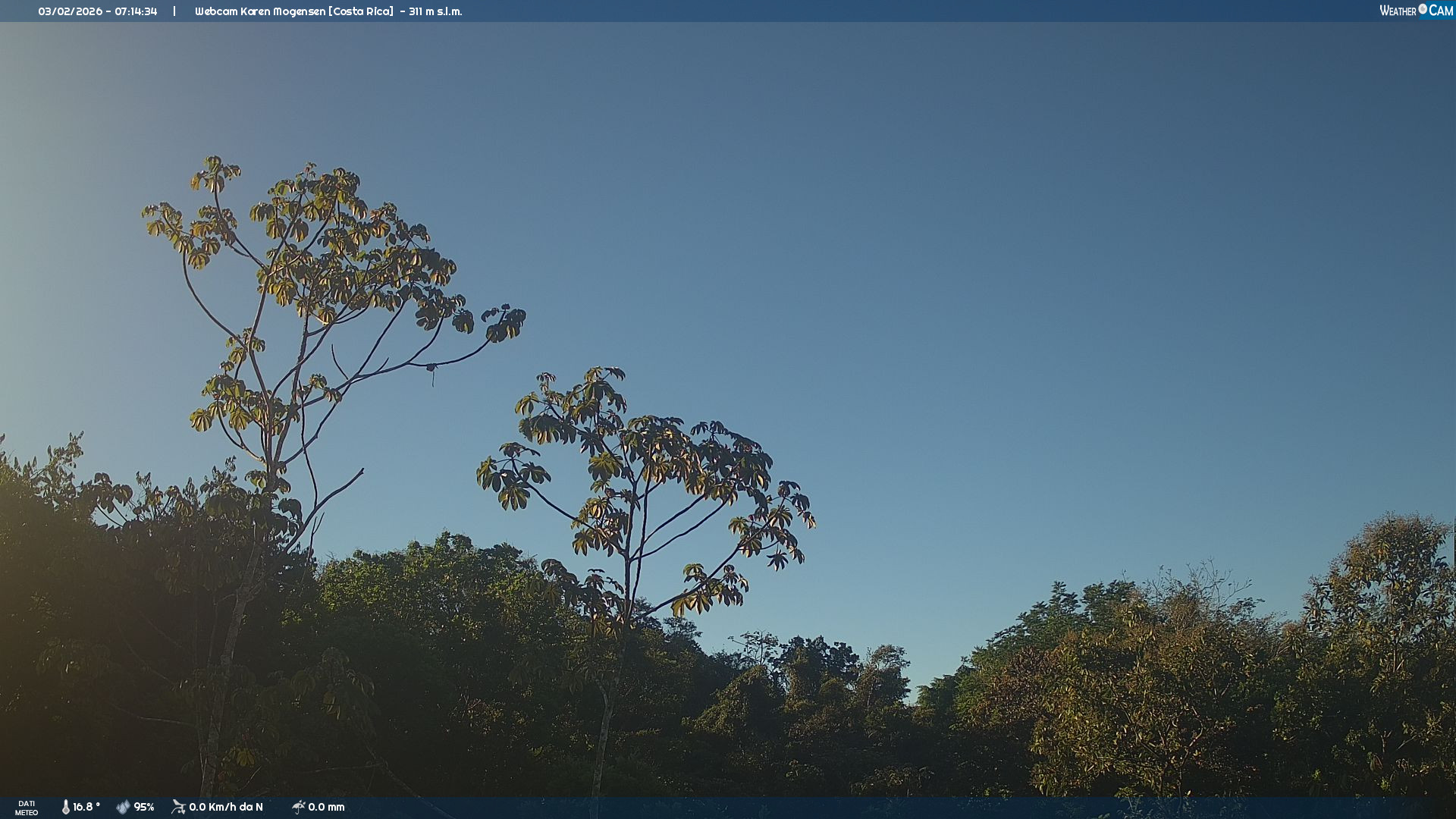Viewport: 1456px width, 819px height.
Task: Click the humidity water drops icon
Action: click(123, 807)
